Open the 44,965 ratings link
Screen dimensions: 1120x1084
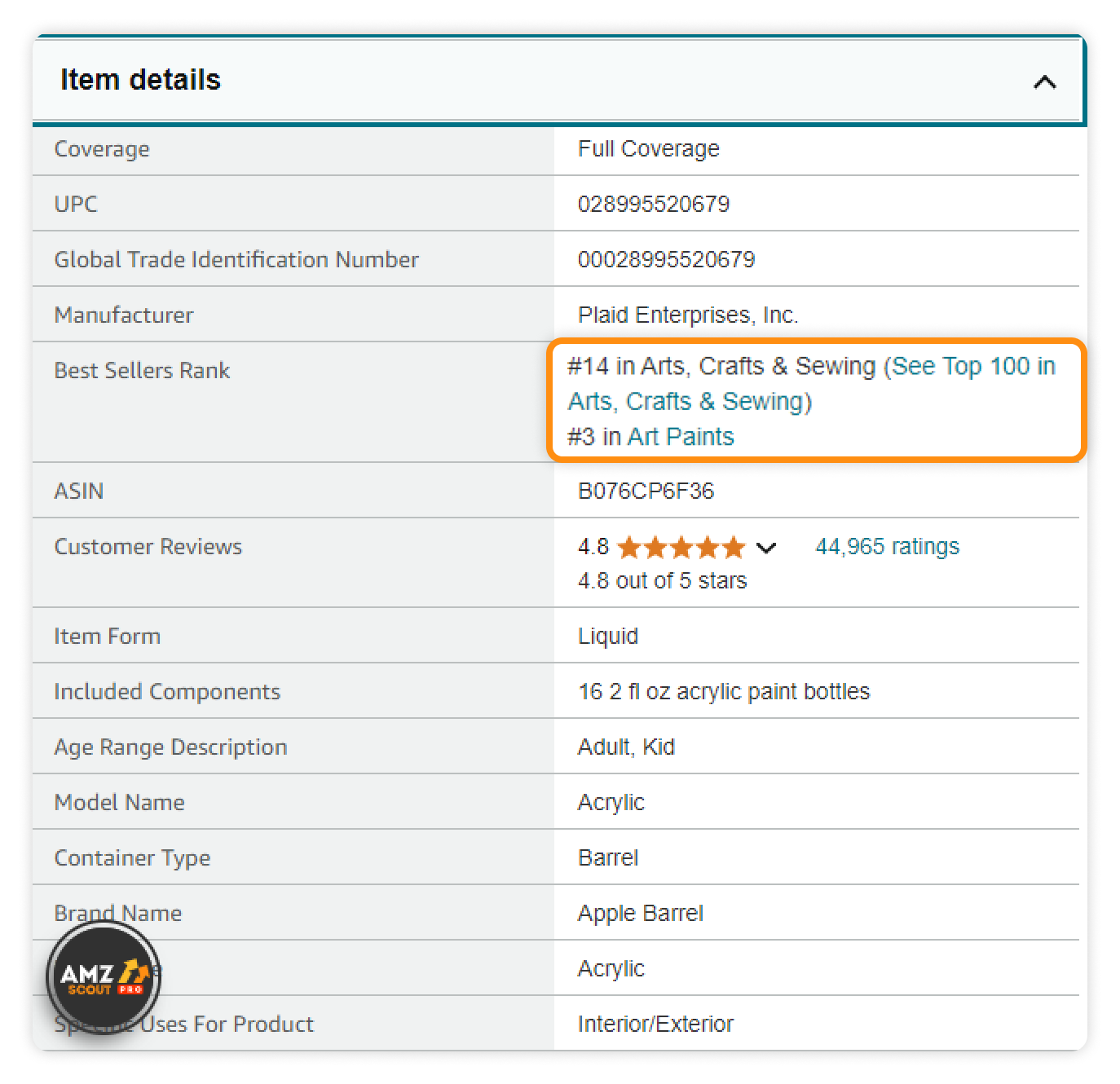pyautogui.click(x=887, y=546)
